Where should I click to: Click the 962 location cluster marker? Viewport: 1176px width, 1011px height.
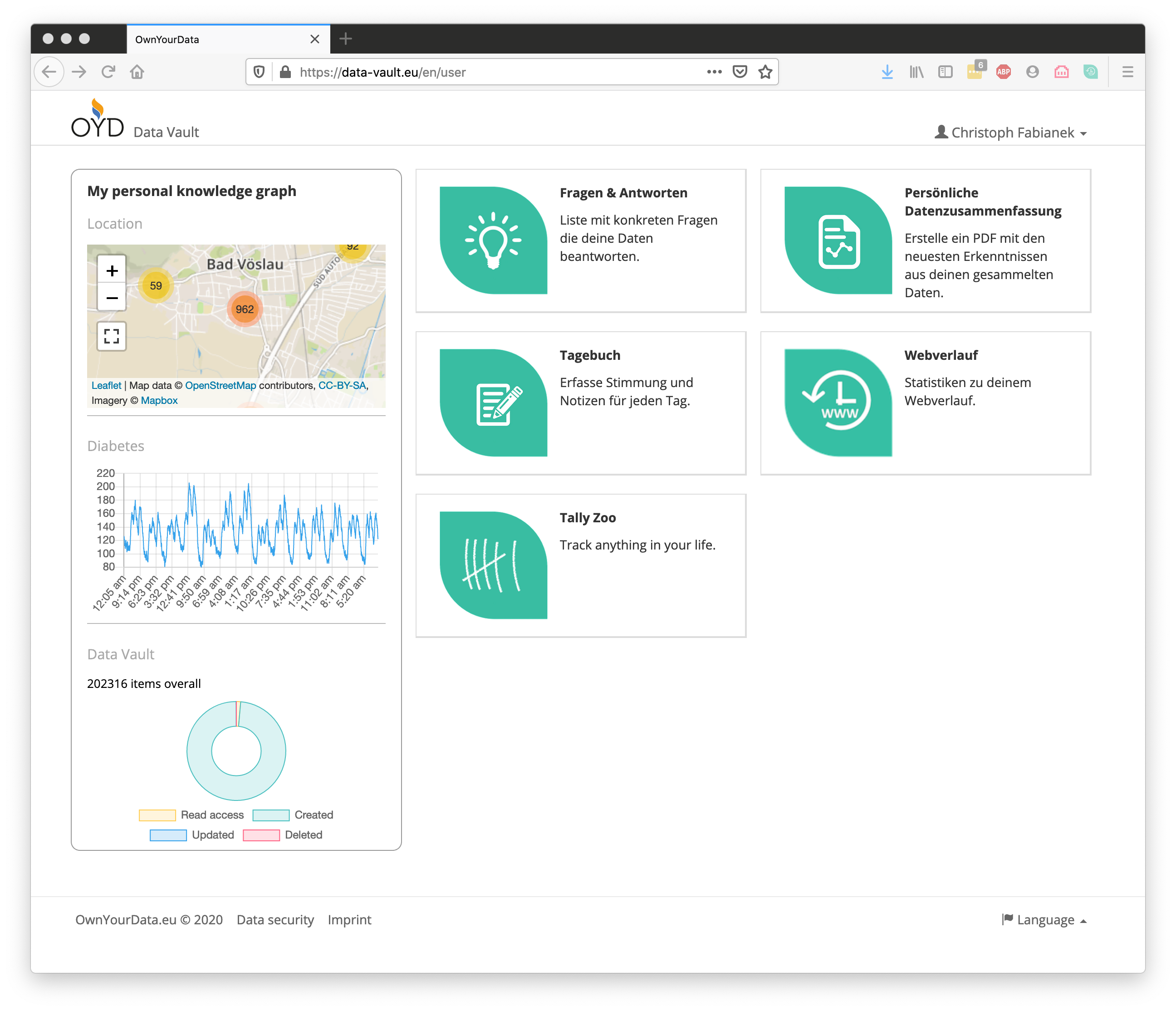pos(245,309)
